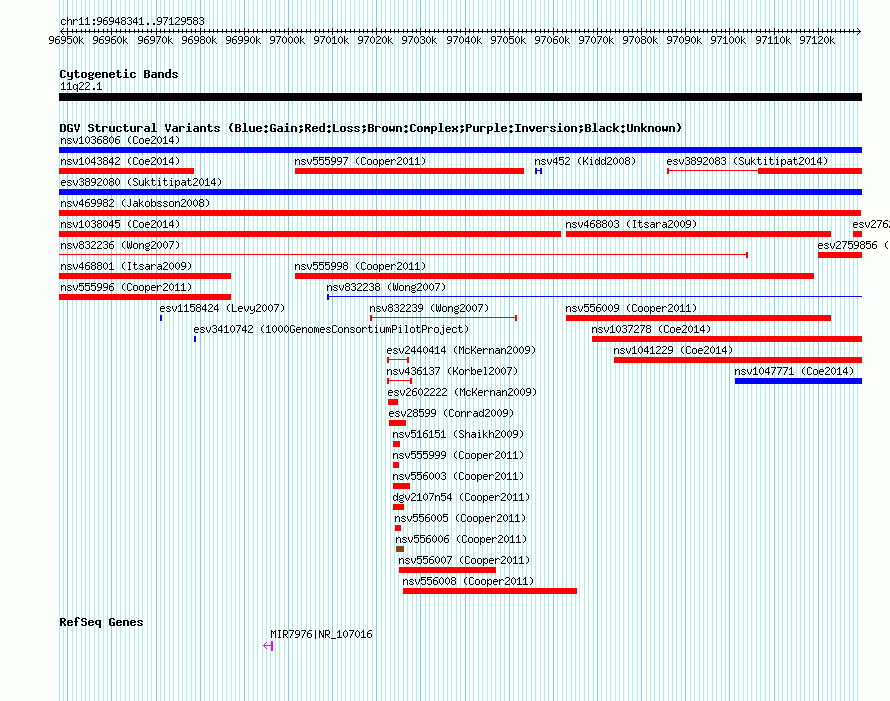
Task: Click the nsv832239 (Wong2007) red line
Action: click(x=443, y=318)
